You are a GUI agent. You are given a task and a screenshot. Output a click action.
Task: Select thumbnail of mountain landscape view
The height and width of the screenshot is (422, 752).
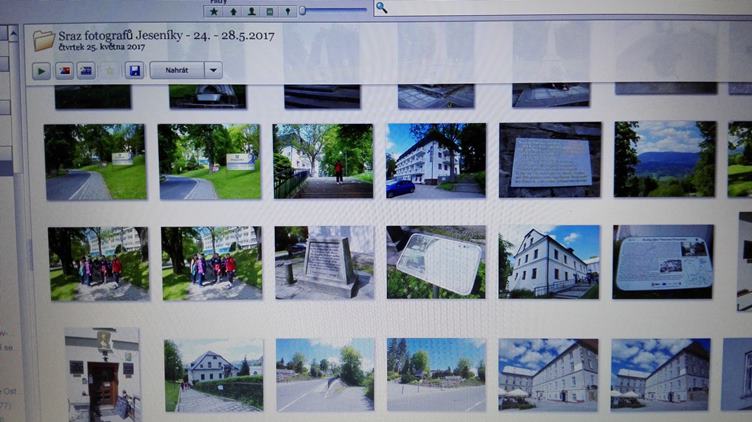tap(665, 159)
